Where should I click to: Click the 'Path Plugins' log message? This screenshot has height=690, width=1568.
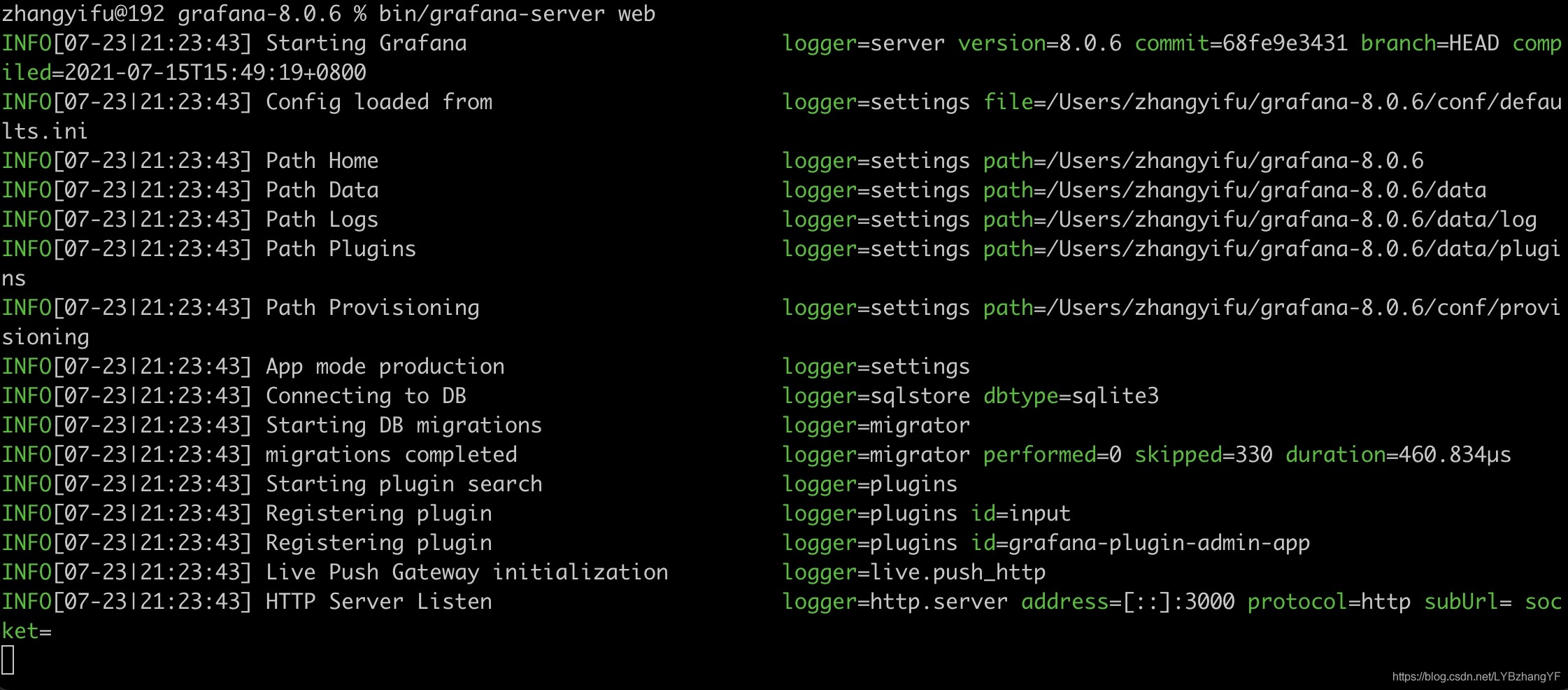tap(341, 249)
